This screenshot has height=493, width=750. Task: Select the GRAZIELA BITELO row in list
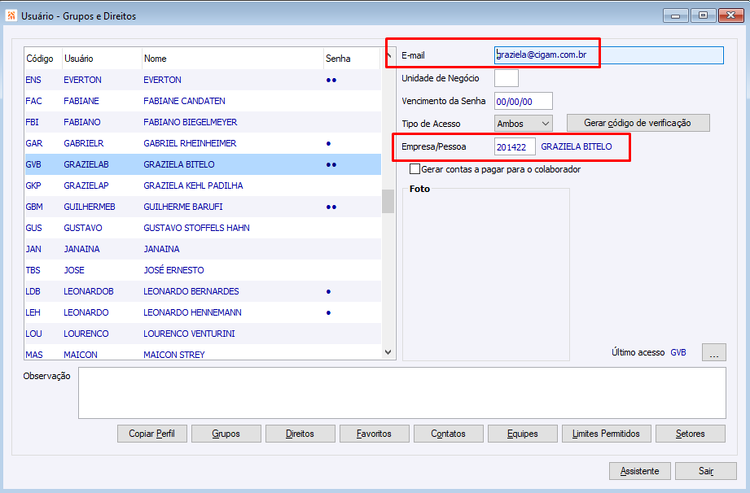click(203, 164)
